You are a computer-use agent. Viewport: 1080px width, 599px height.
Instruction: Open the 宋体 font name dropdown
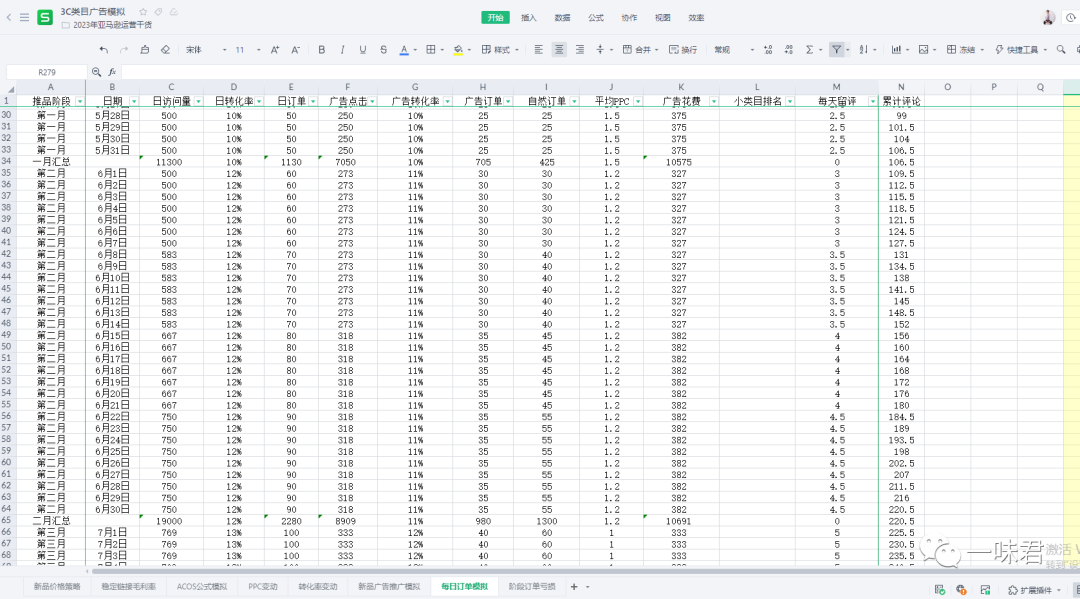[x=203, y=50]
